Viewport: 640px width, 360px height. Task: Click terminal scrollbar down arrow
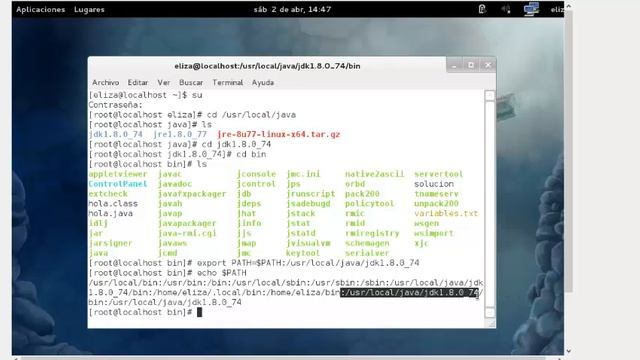(490, 313)
